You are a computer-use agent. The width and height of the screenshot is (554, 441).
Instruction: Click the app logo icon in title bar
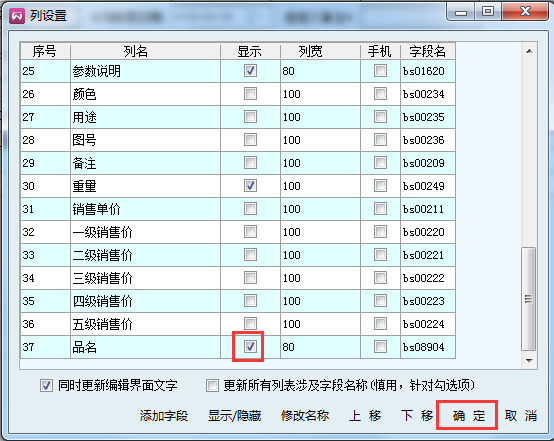point(17,16)
